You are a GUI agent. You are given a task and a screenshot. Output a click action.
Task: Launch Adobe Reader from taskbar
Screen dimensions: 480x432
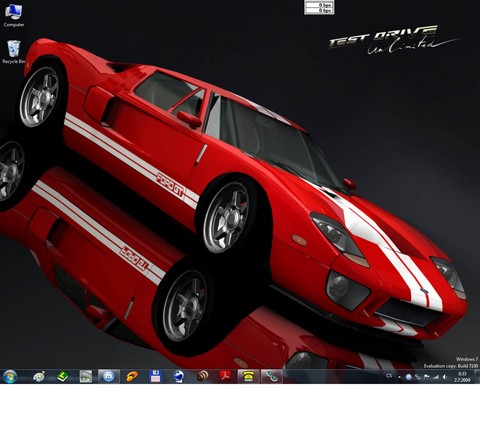point(225,377)
